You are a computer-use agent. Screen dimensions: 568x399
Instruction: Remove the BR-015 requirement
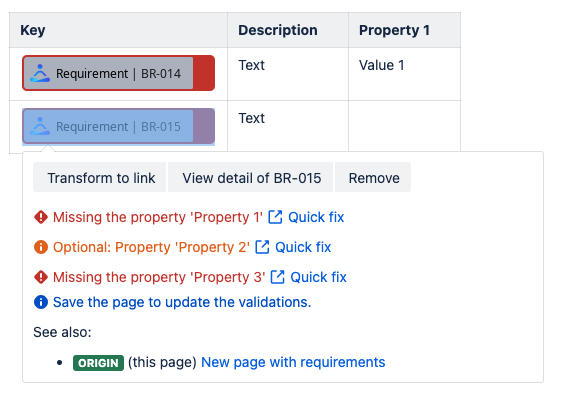(373, 177)
